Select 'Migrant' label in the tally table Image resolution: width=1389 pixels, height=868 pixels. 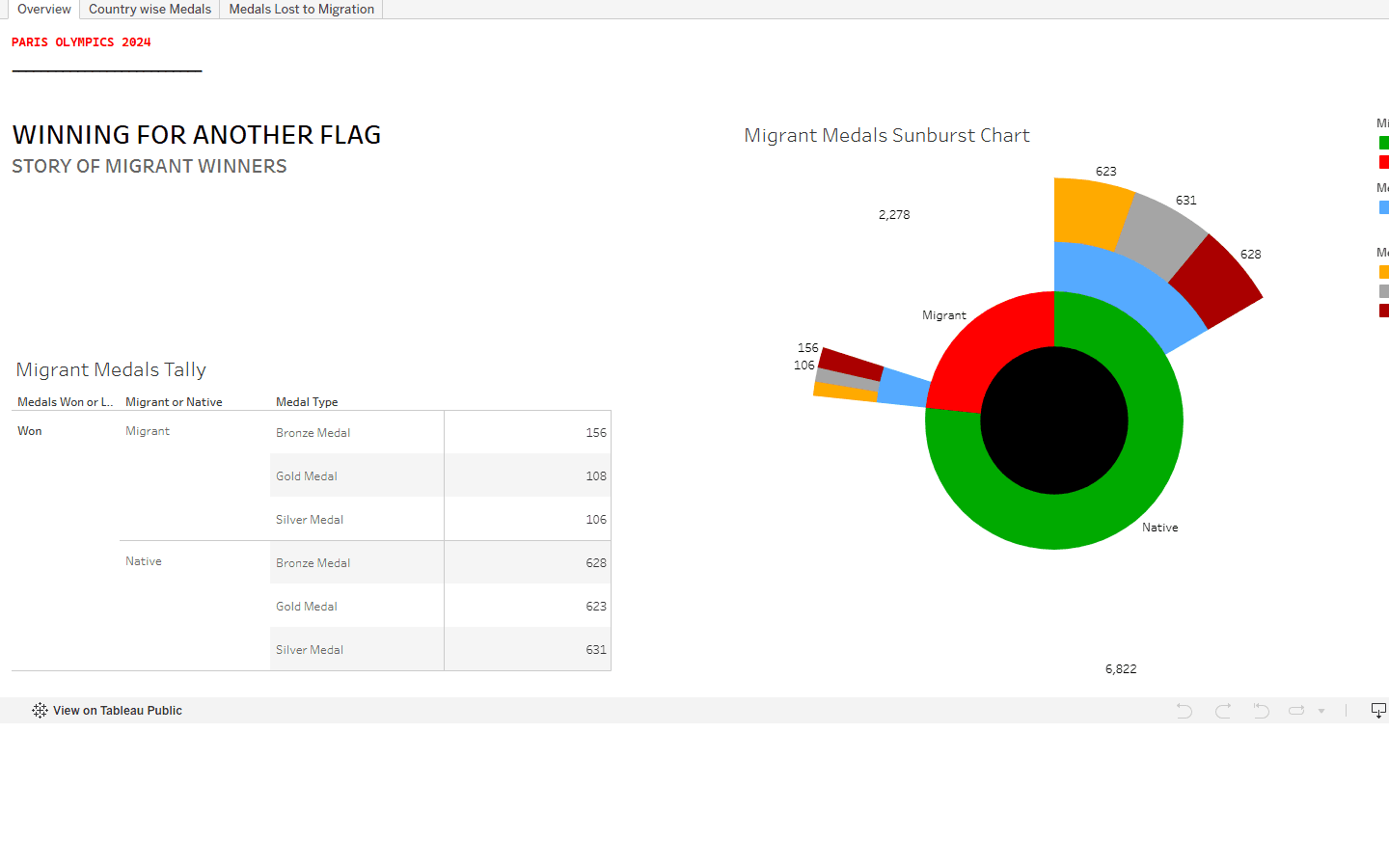coord(148,431)
